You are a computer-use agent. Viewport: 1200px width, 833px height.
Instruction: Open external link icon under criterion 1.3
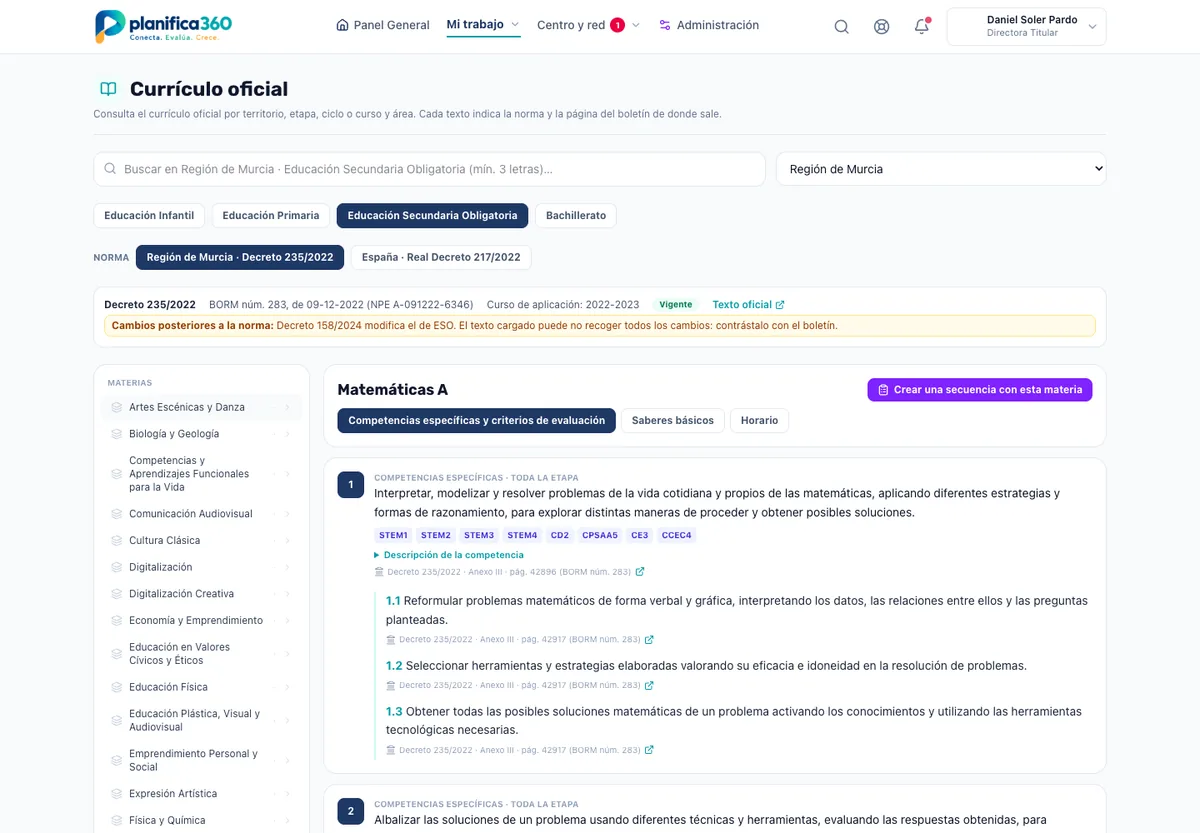649,749
